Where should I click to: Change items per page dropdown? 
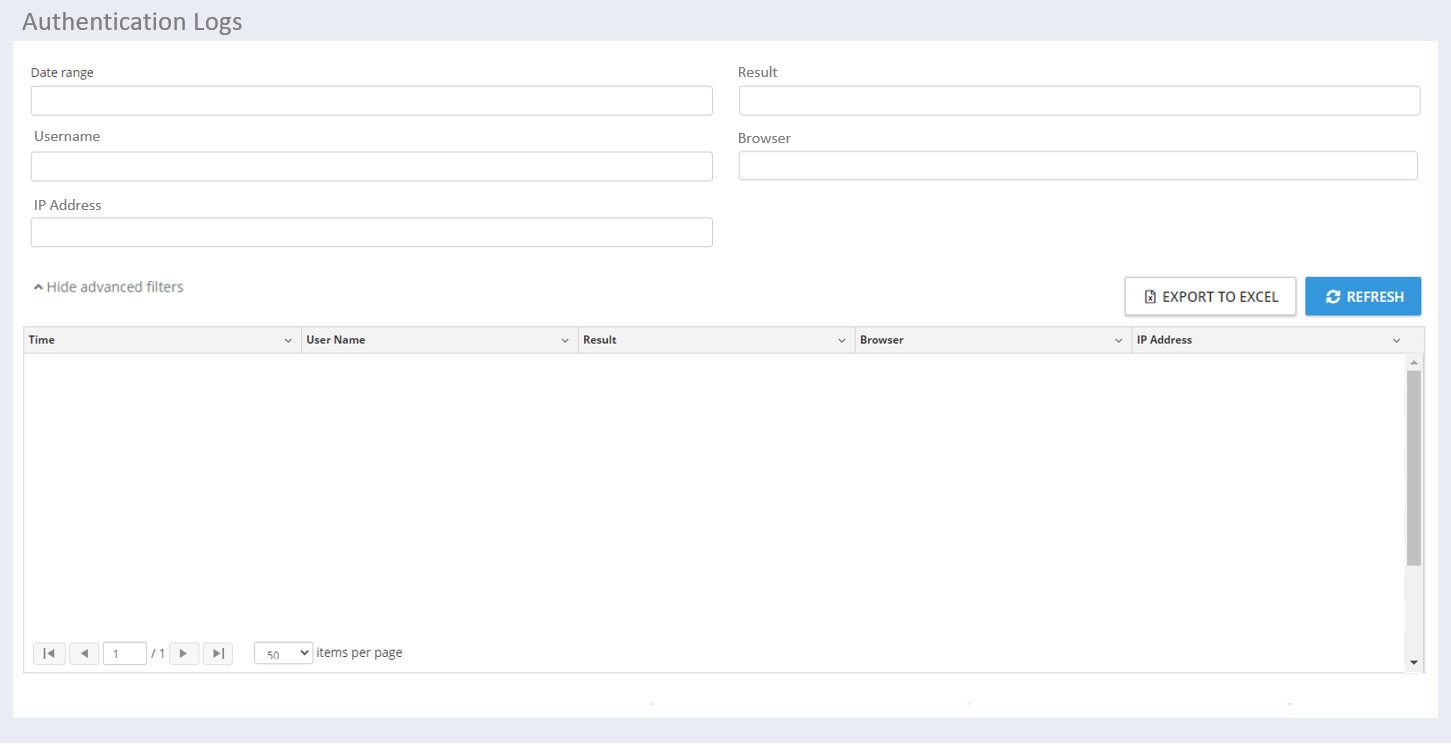point(283,654)
